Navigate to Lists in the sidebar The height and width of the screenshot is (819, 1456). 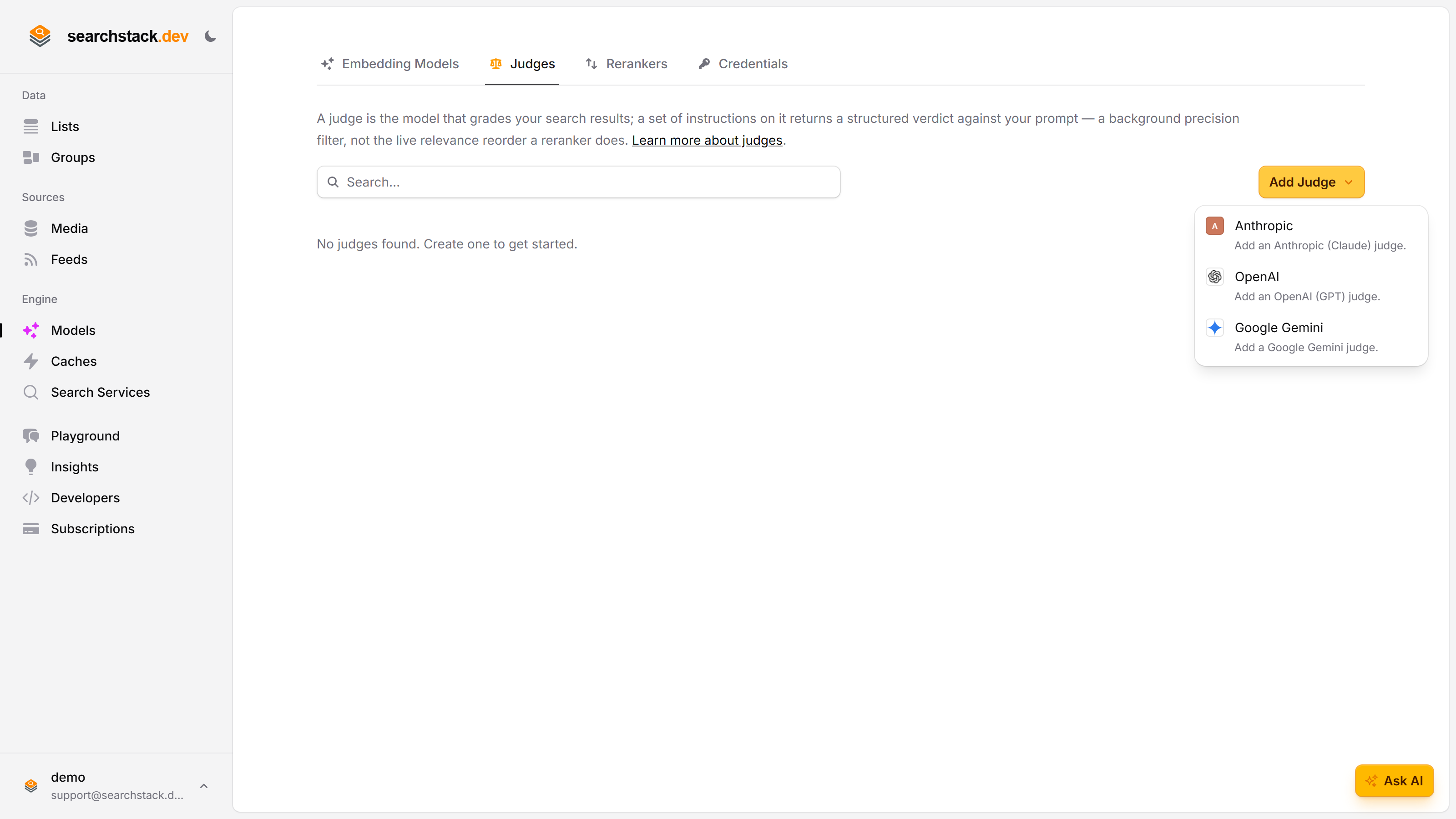(x=65, y=126)
